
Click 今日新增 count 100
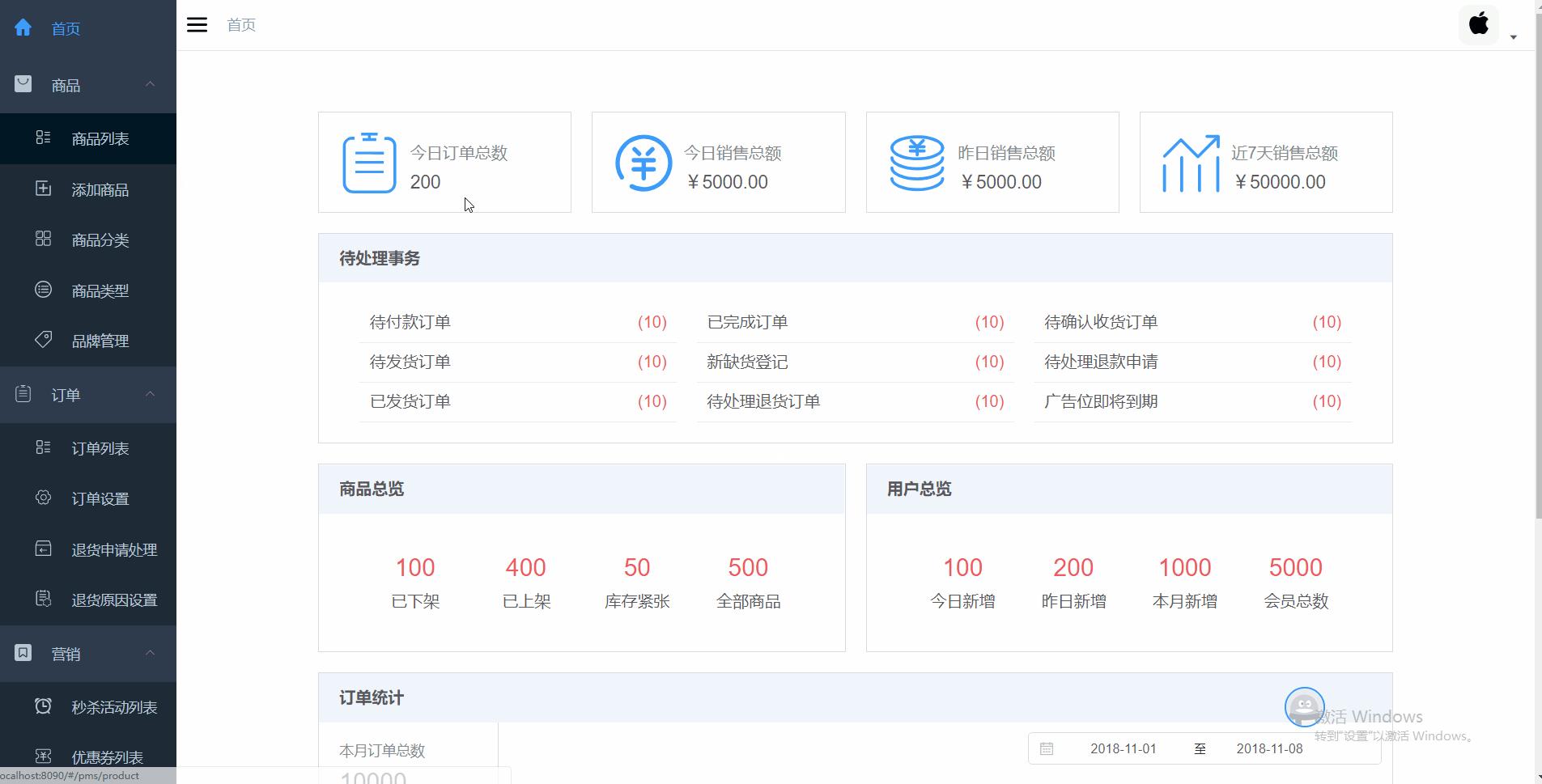(962, 567)
